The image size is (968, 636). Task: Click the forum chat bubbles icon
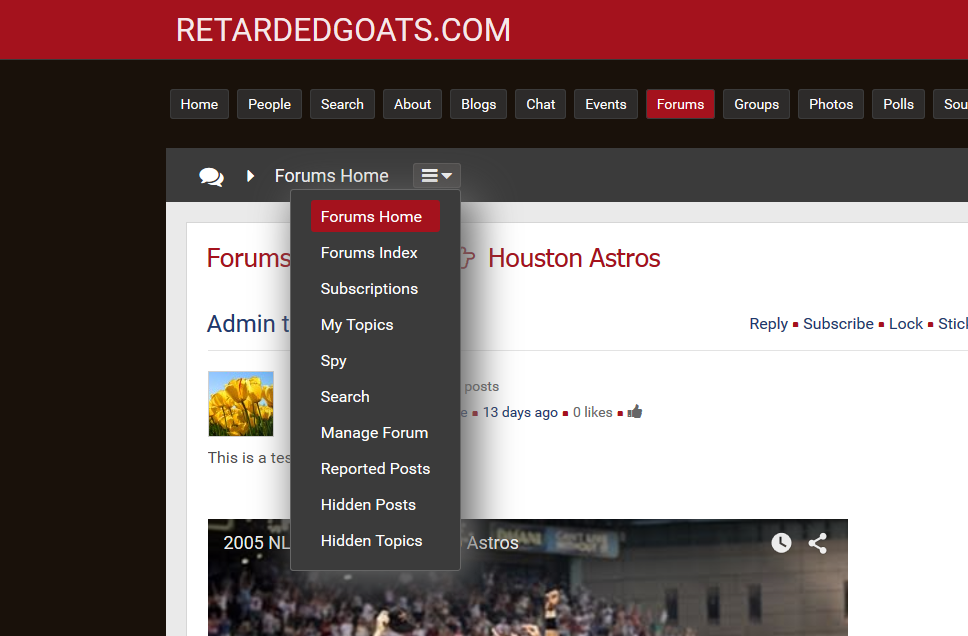[211, 177]
